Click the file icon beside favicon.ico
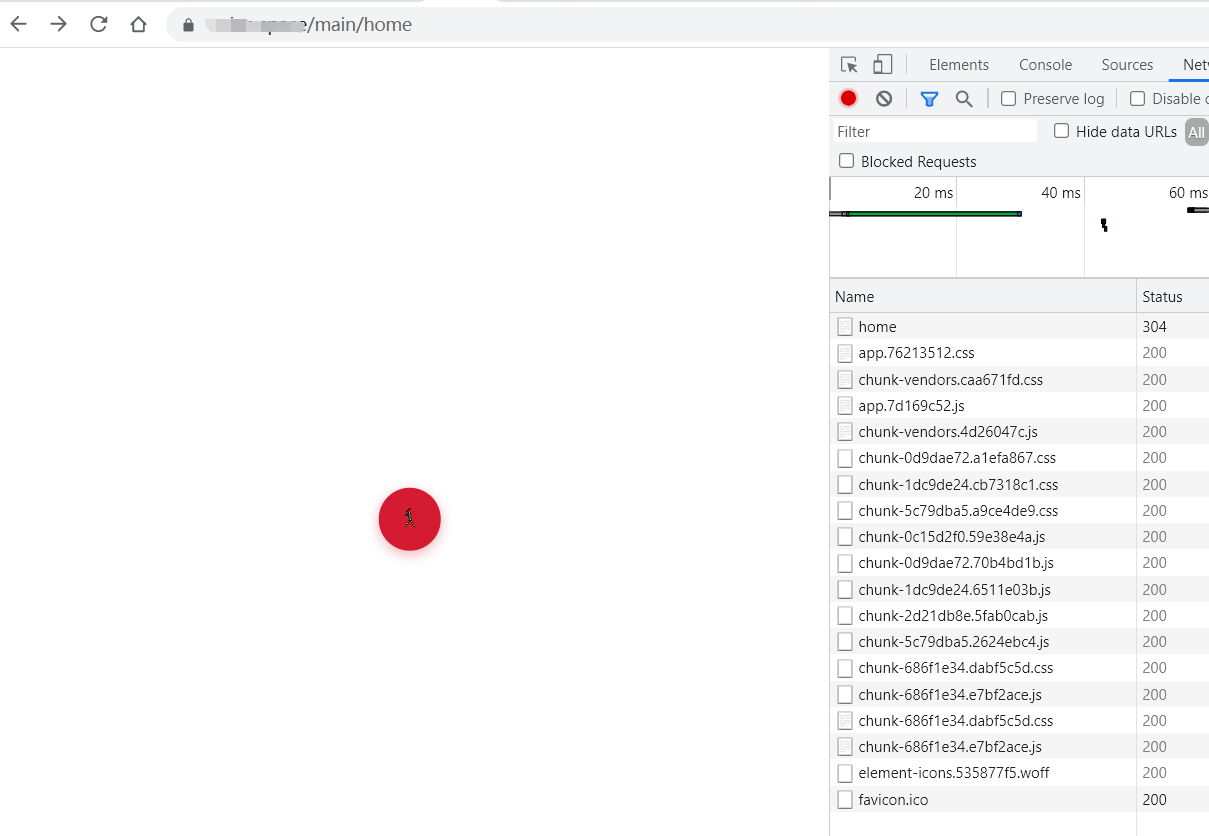Image resolution: width=1209 pixels, height=836 pixels. [845, 800]
